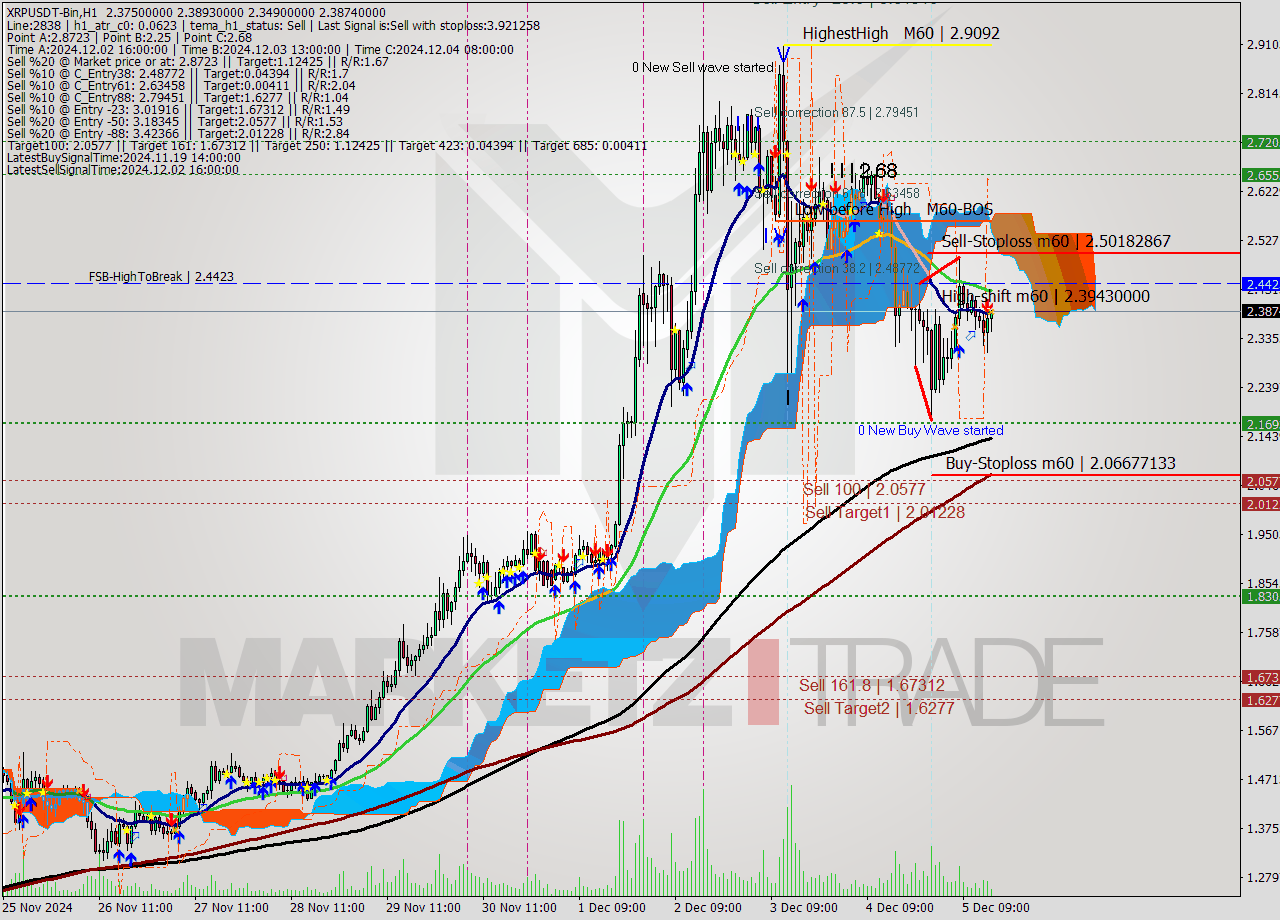Click the XRPUSDT-Bin,H1 symbol title text

51,11
